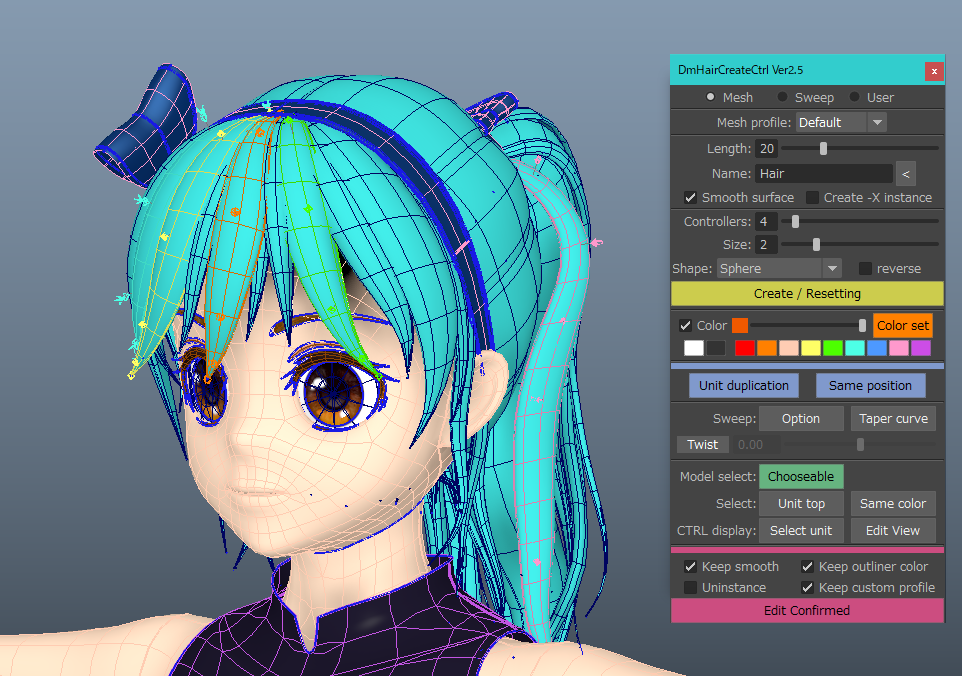Select the Mesh radio option

[x=710, y=97]
